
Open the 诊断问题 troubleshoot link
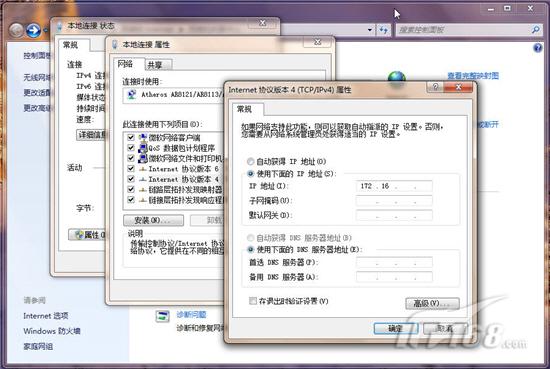(x=191, y=315)
